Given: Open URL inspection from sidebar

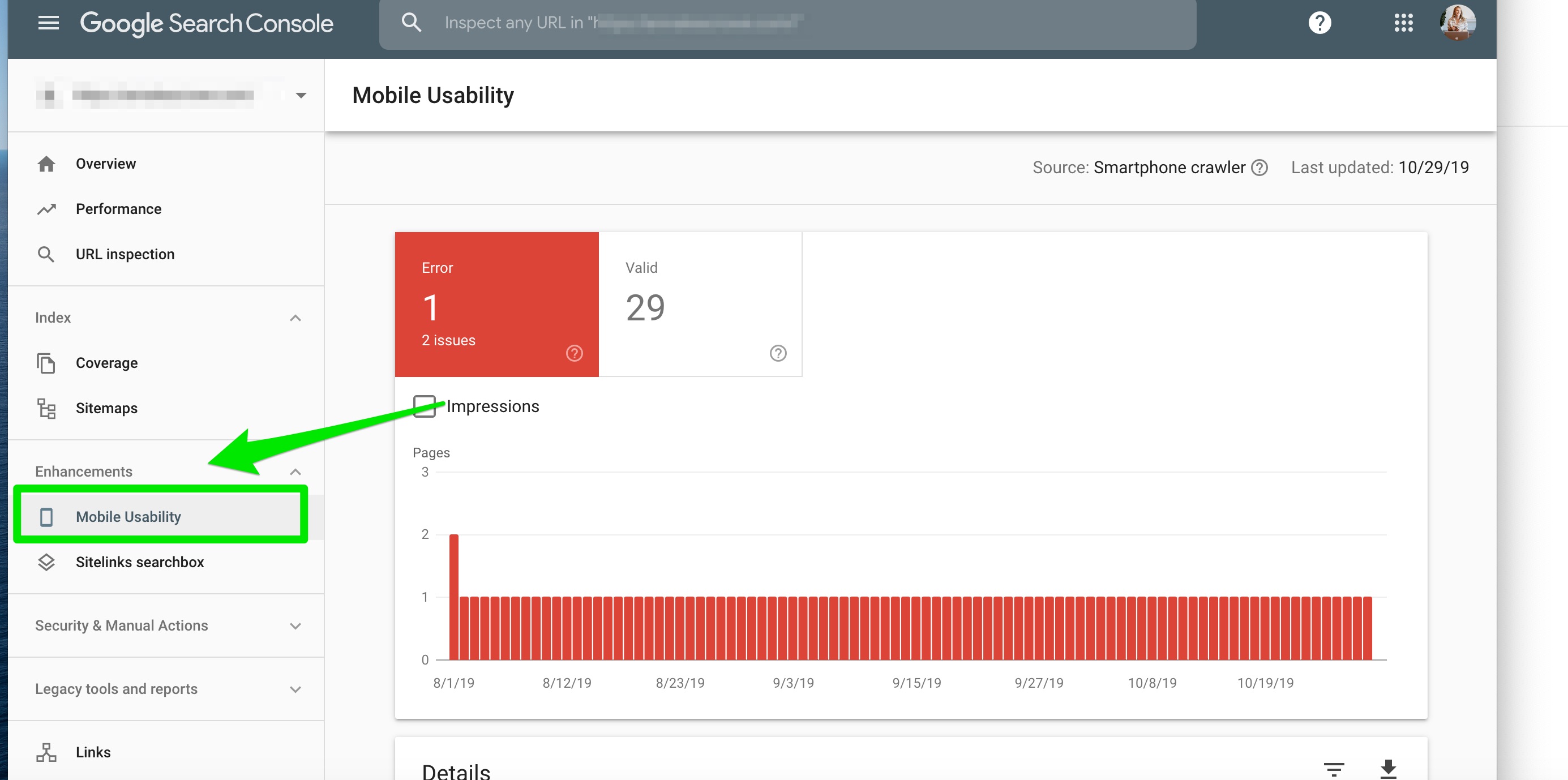Looking at the screenshot, I should [x=125, y=254].
